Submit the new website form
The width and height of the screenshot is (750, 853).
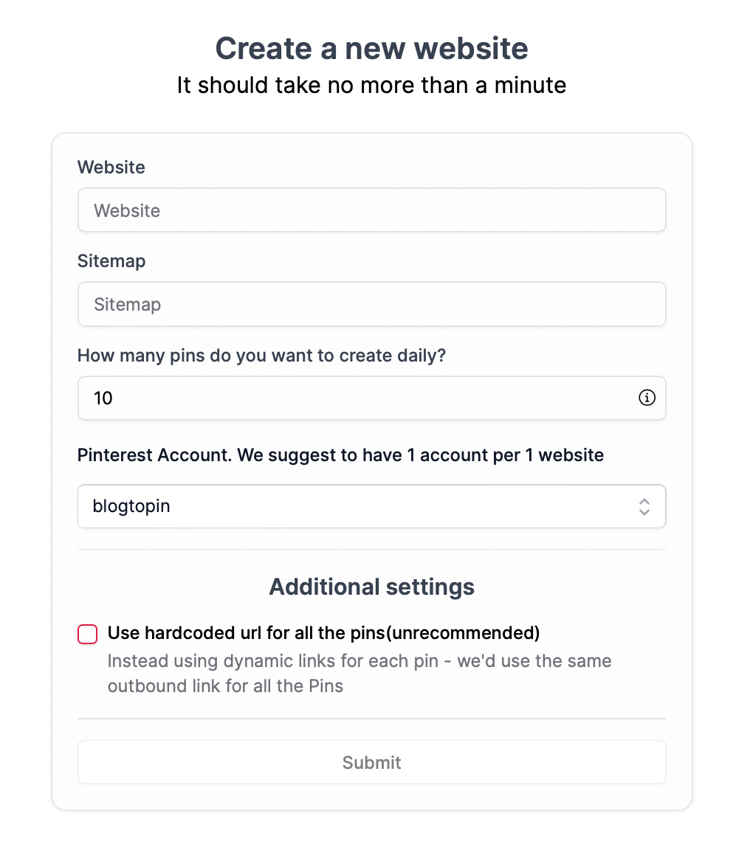tap(371, 762)
